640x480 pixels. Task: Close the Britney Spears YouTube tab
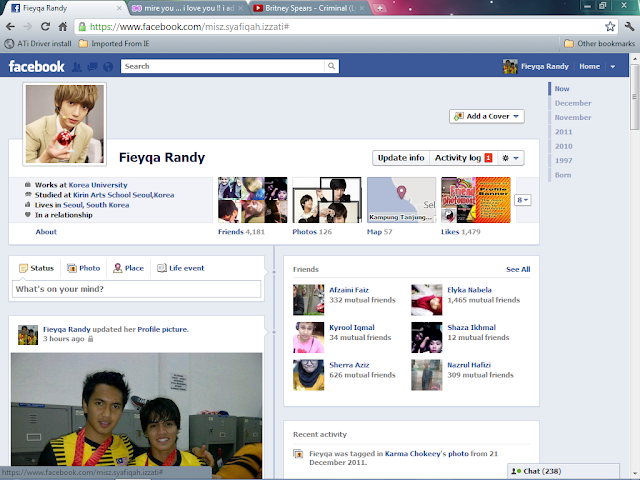tap(362, 8)
